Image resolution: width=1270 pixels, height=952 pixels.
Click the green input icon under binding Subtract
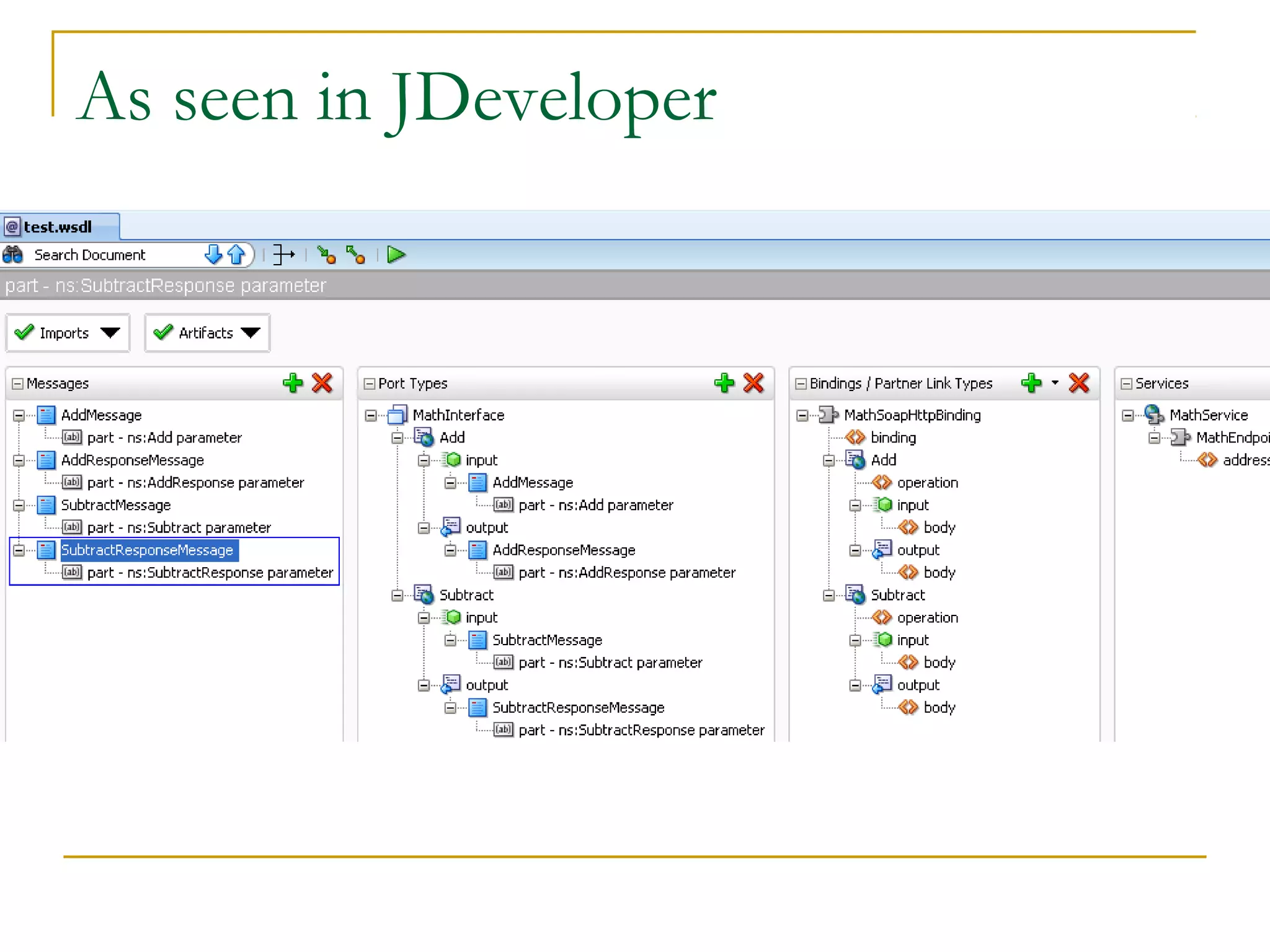(883, 640)
